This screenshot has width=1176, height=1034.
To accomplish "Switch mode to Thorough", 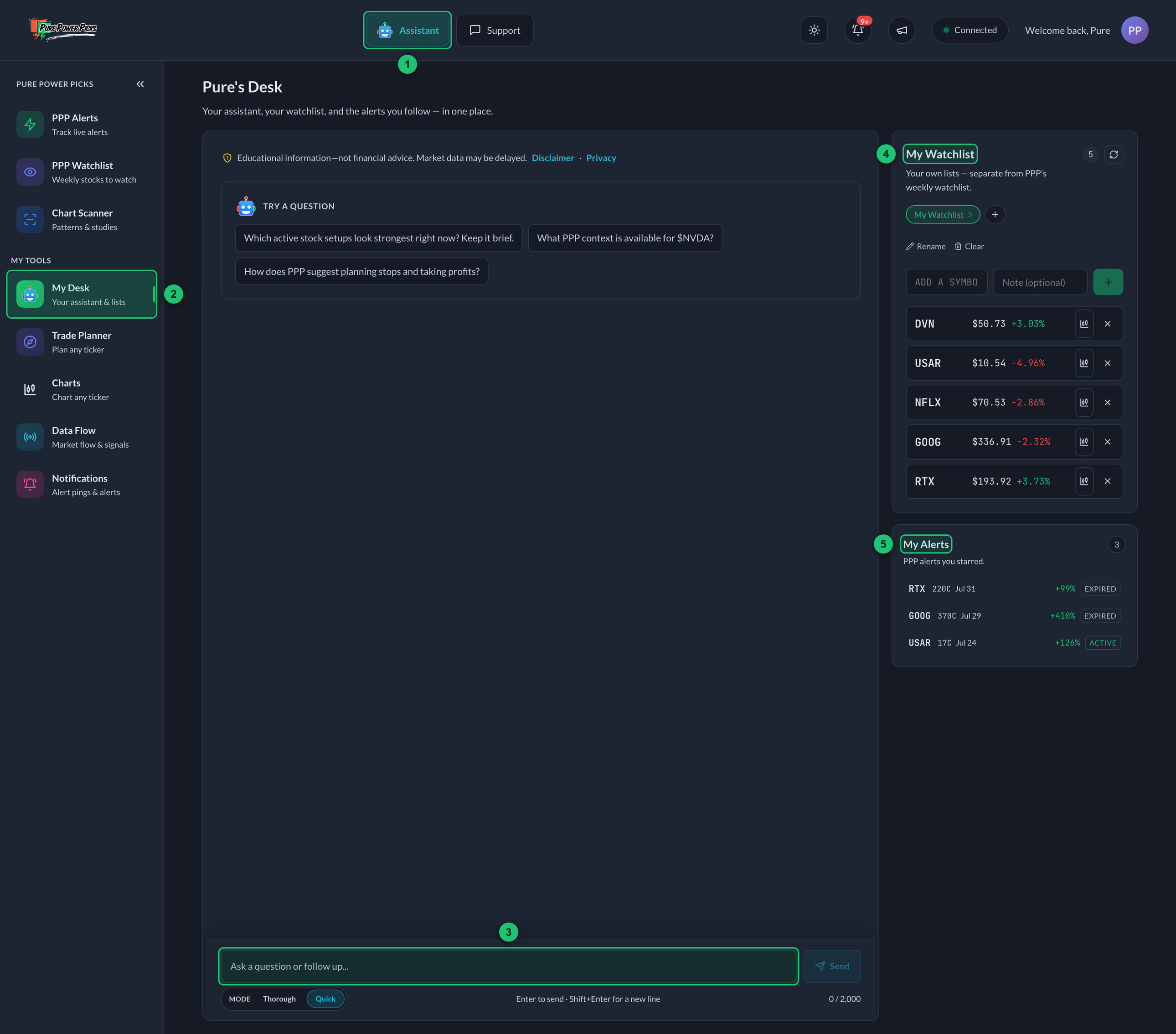I will click(279, 998).
